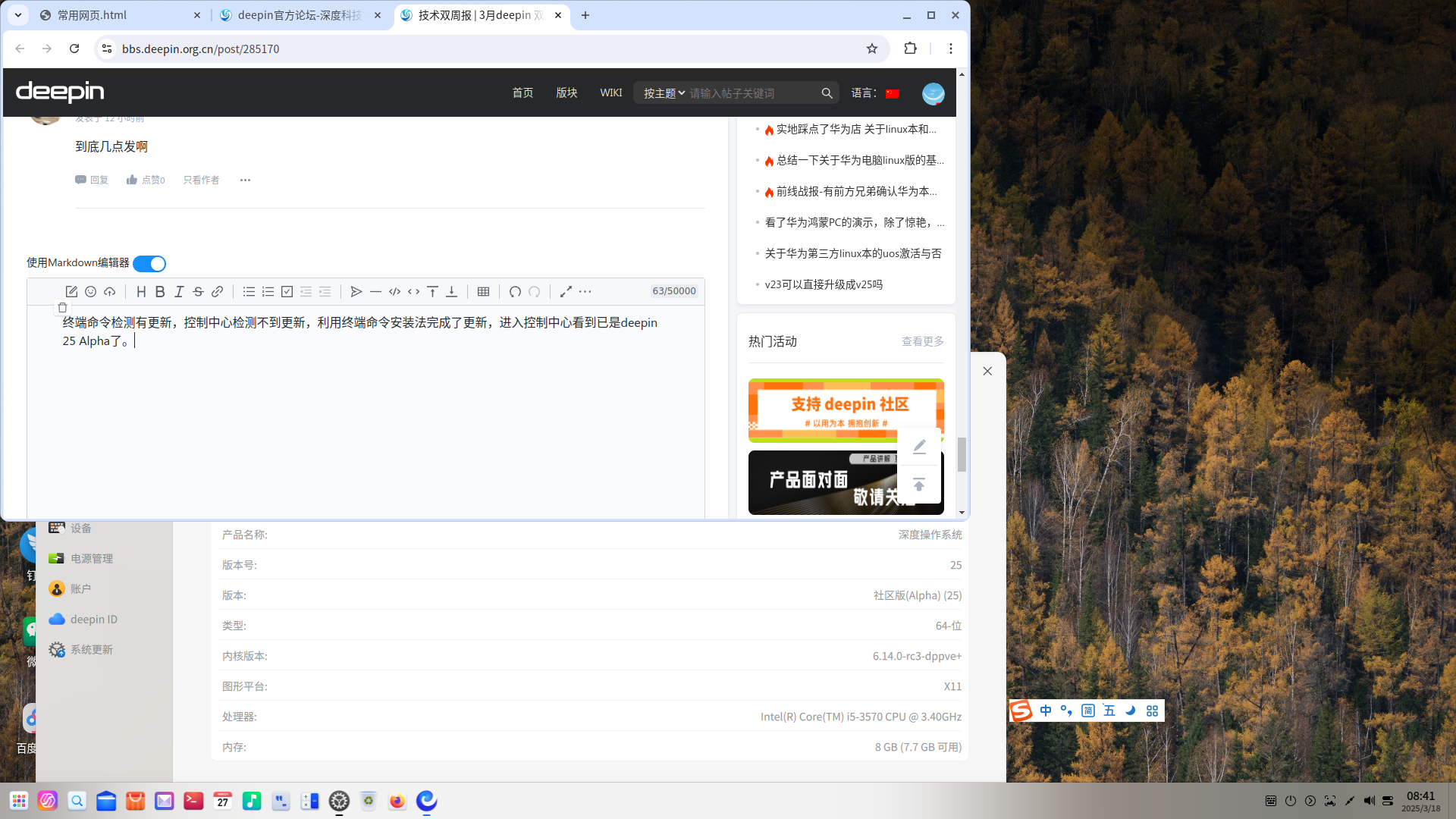Apply heading format with H icon
The width and height of the screenshot is (1456, 819).
(141, 291)
